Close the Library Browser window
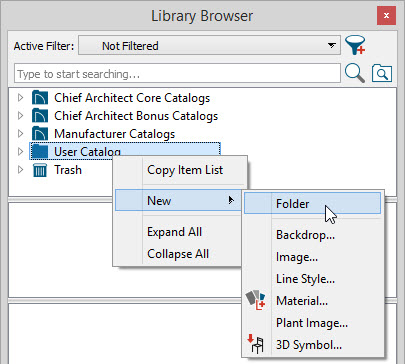Screen dimensions: 405x364 click(x=386, y=16)
